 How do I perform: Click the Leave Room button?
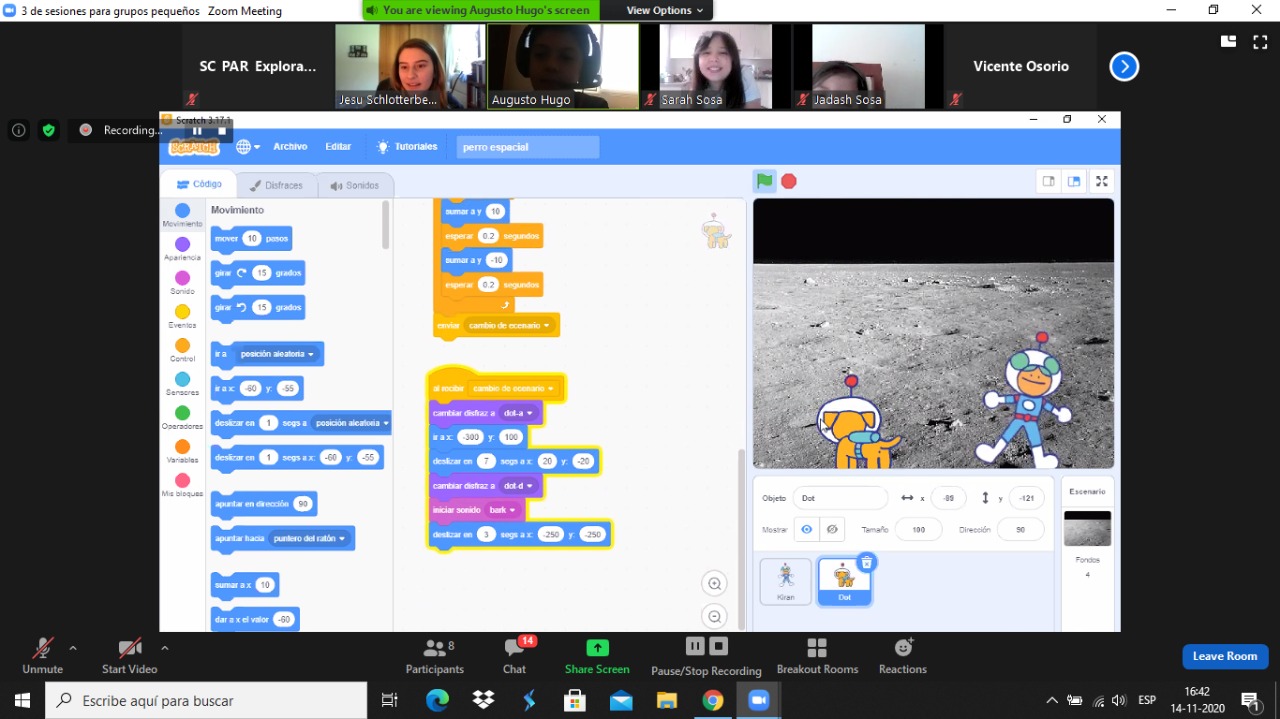(x=1224, y=656)
